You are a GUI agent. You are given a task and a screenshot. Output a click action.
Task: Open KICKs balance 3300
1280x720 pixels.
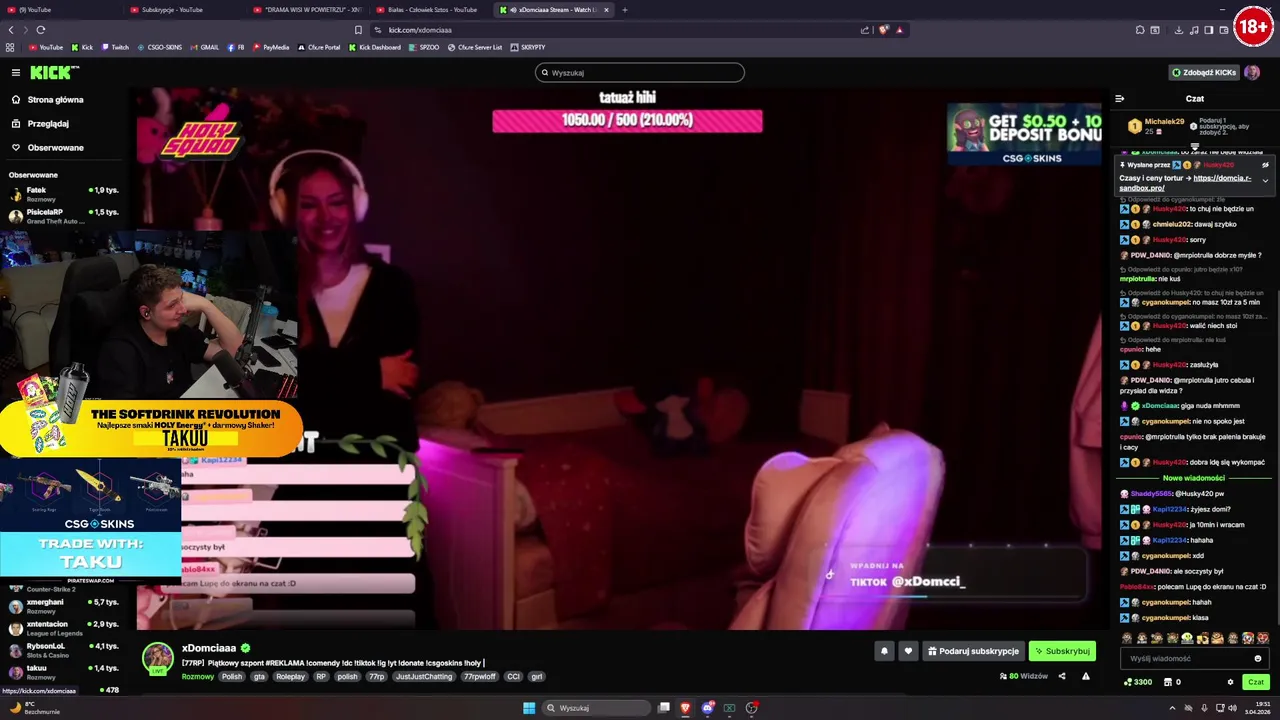click(1138, 682)
